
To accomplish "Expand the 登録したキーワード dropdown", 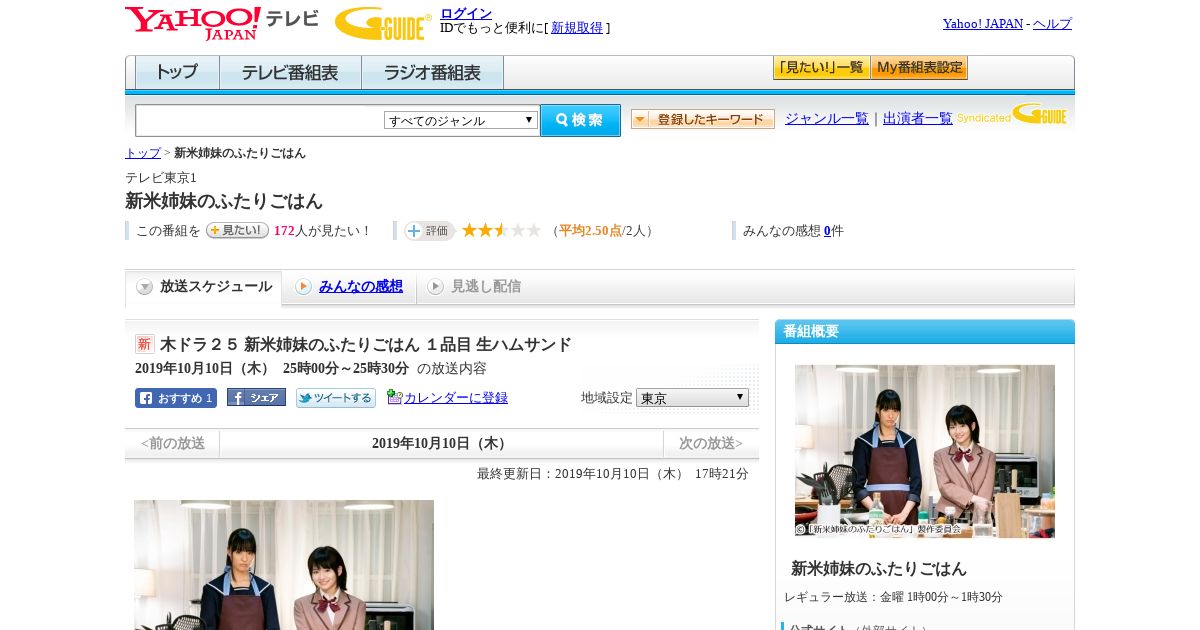I will click(x=702, y=119).
